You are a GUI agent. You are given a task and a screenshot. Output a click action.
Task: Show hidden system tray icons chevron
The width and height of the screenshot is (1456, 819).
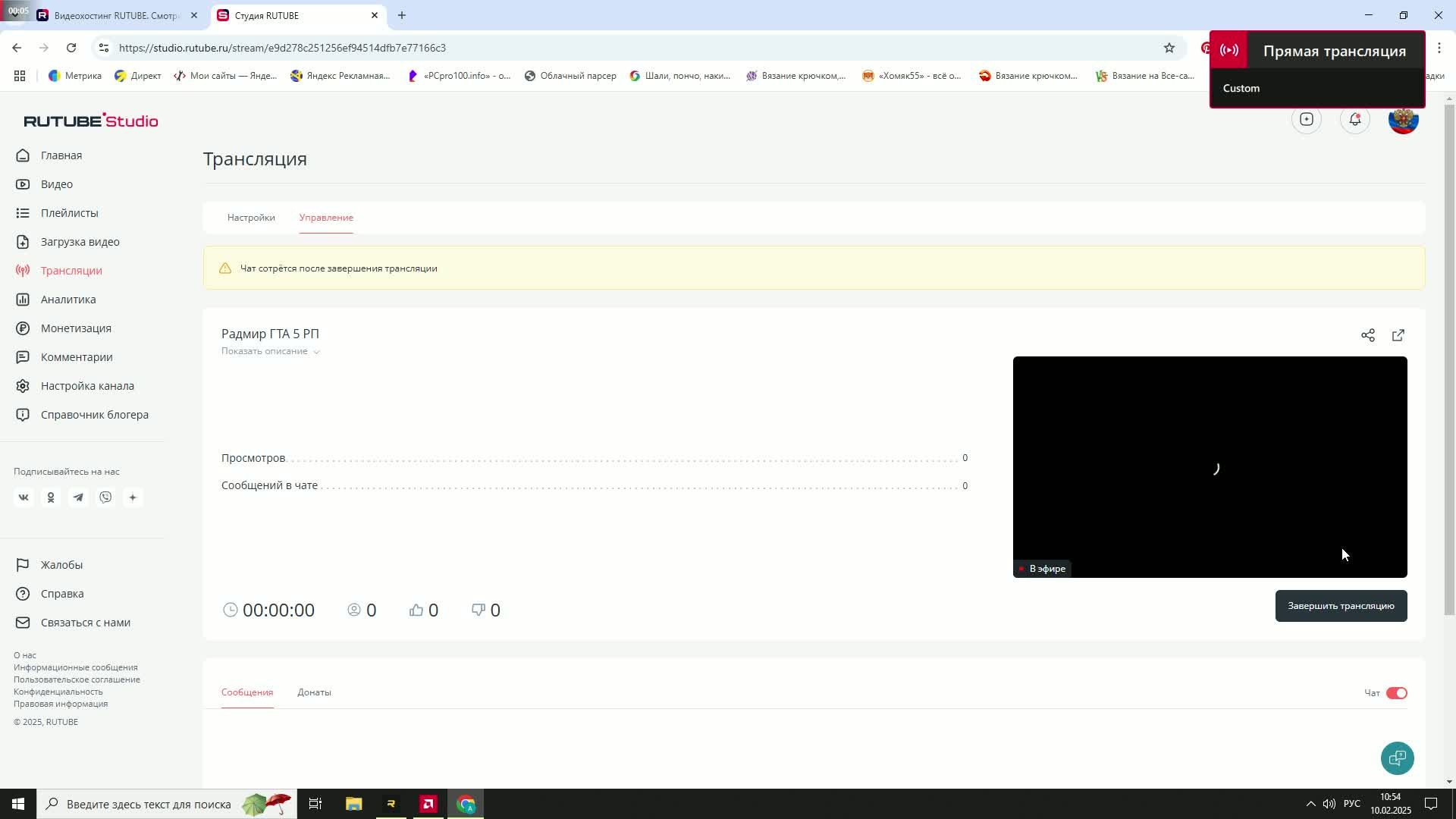pyautogui.click(x=1310, y=804)
